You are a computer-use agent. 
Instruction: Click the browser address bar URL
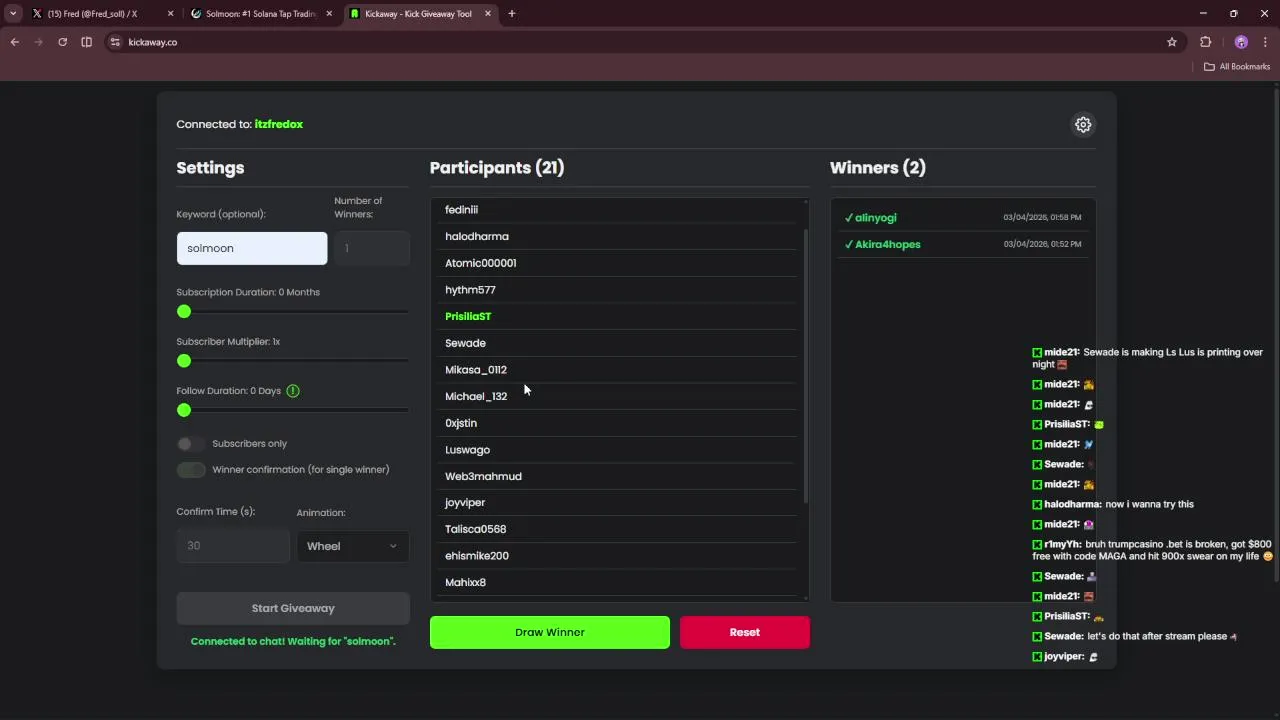(x=153, y=42)
